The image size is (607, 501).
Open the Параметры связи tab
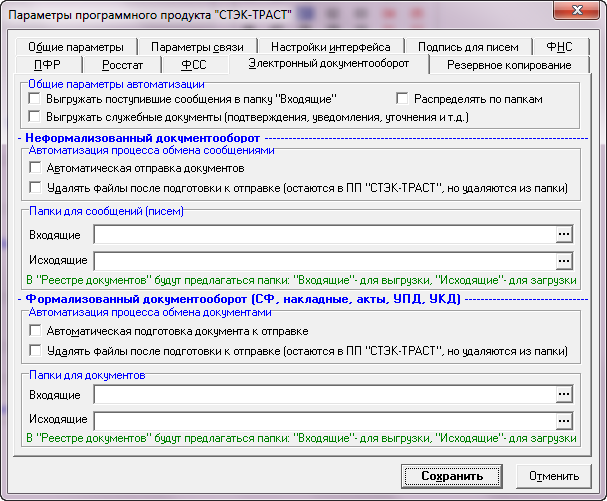tap(197, 47)
